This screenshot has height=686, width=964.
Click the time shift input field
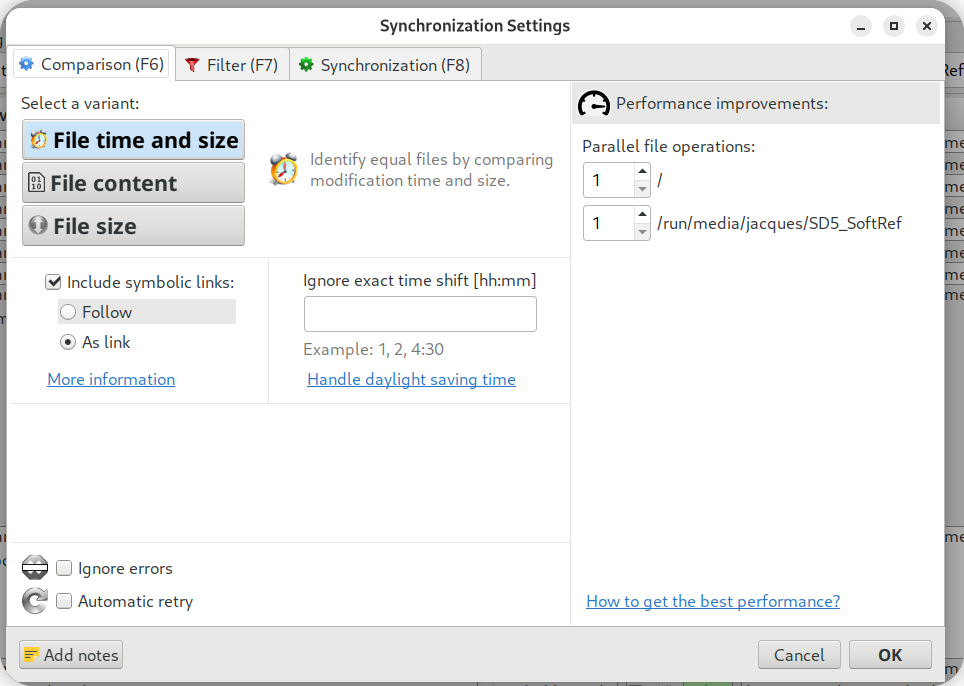[420, 314]
